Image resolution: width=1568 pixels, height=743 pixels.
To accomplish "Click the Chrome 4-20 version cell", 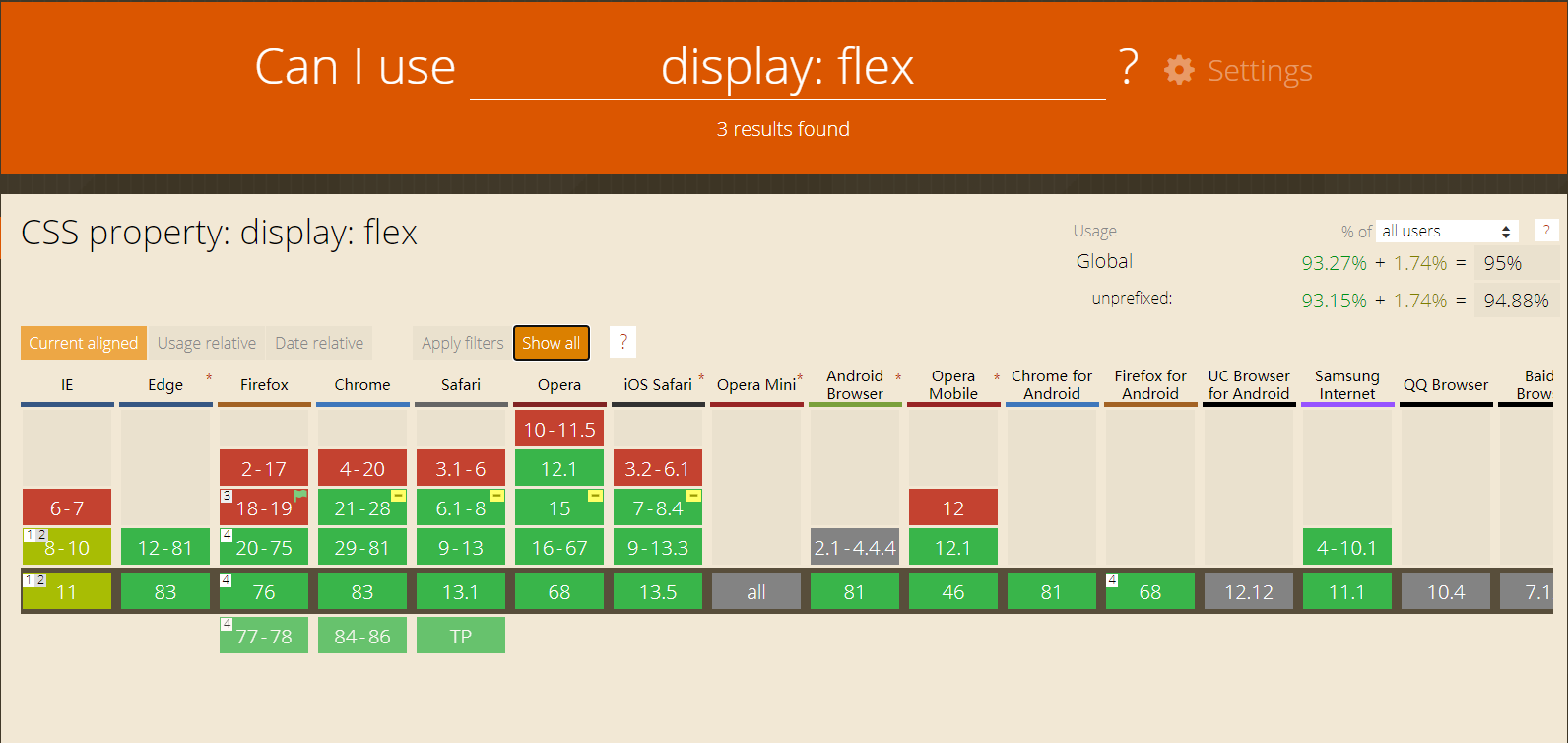I will point(362,468).
